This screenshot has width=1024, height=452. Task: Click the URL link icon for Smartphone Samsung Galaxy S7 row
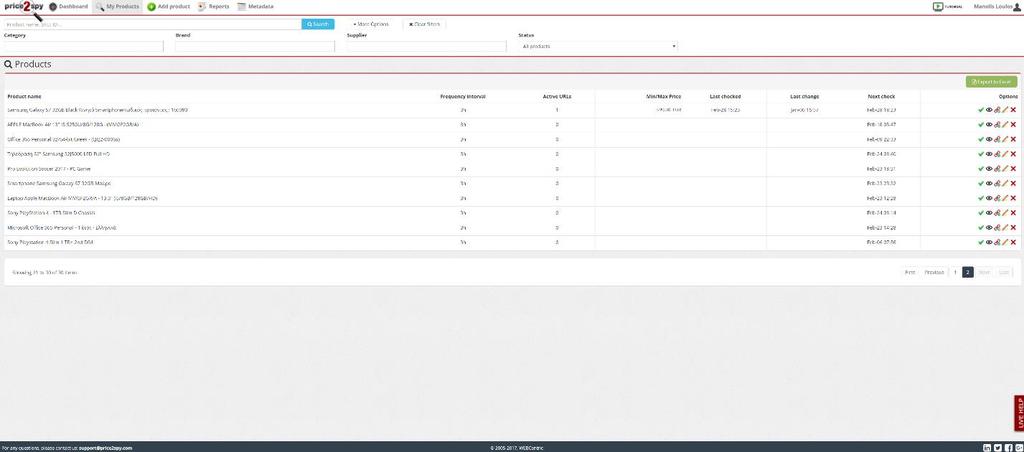click(997, 184)
